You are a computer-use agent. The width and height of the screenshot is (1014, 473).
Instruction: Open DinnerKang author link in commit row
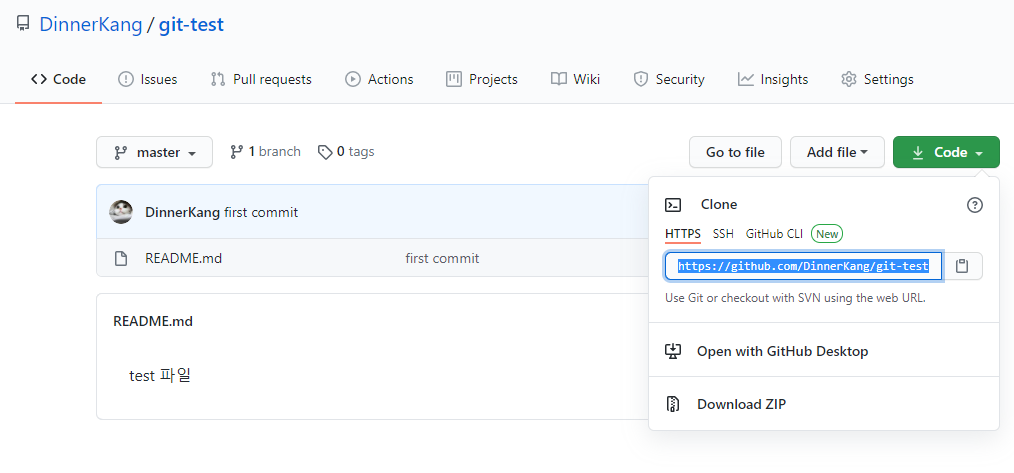pos(182,212)
